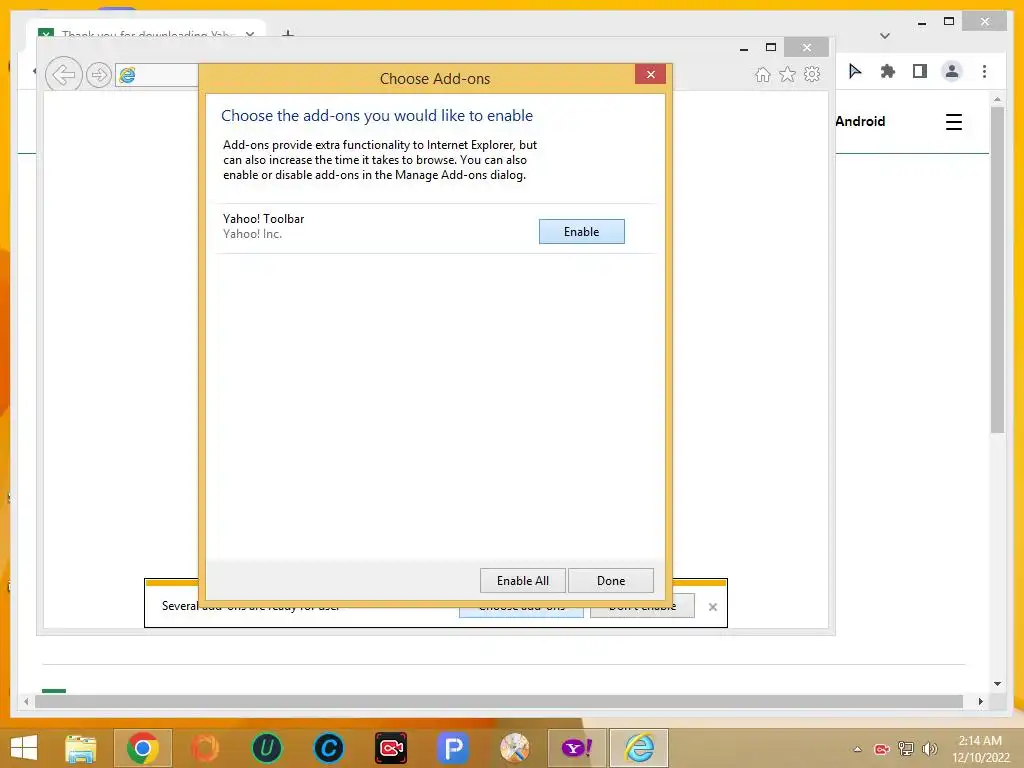Toggle Chrome side panel icon
The height and width of the screenshot is (768, 1024).
[x=920, y=71]
